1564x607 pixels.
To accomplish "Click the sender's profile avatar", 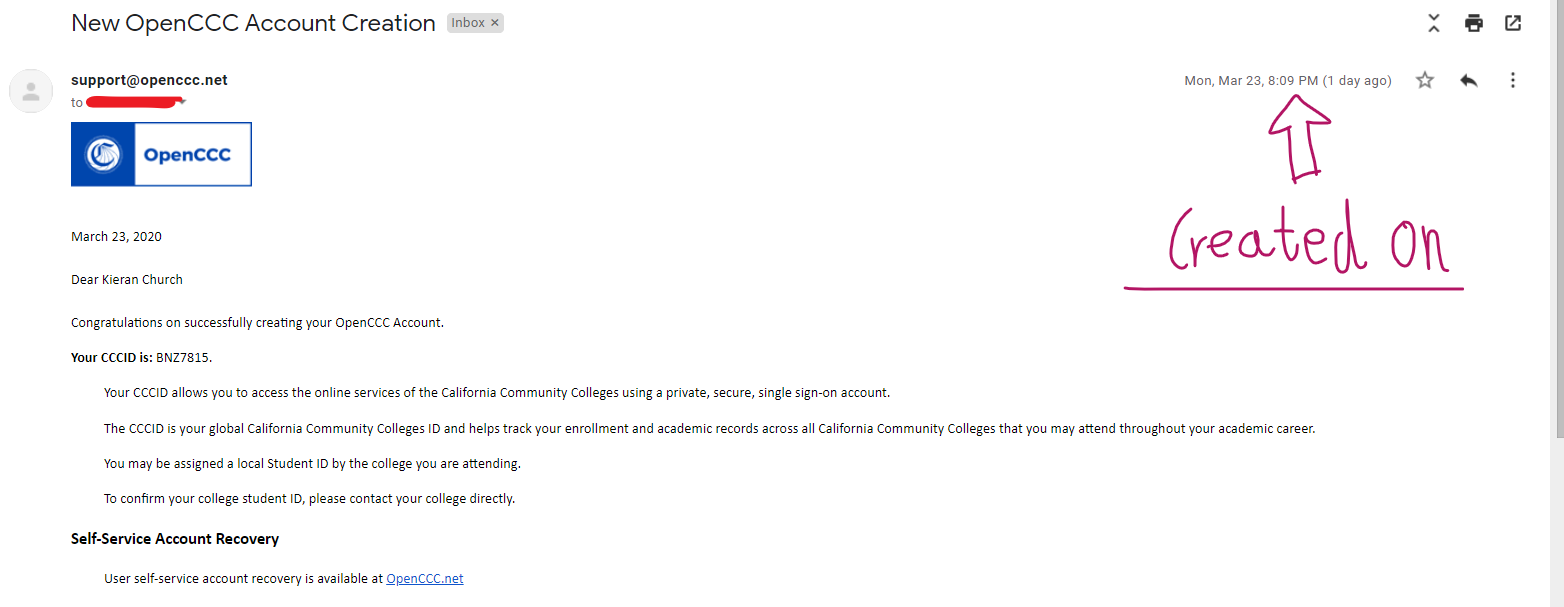I will [31, 91].
